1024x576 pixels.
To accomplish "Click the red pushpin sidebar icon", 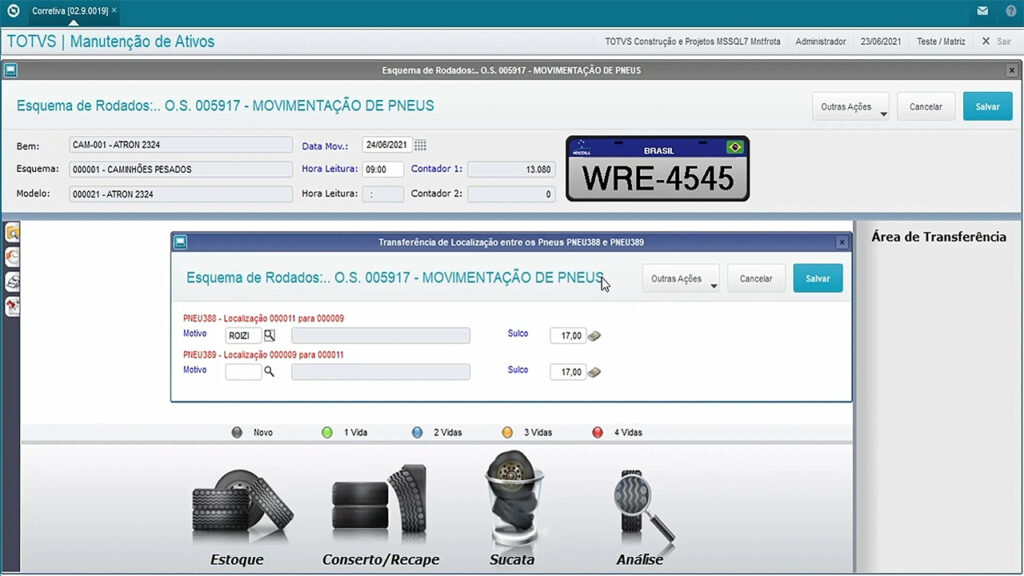I will (x=12, y=306).
